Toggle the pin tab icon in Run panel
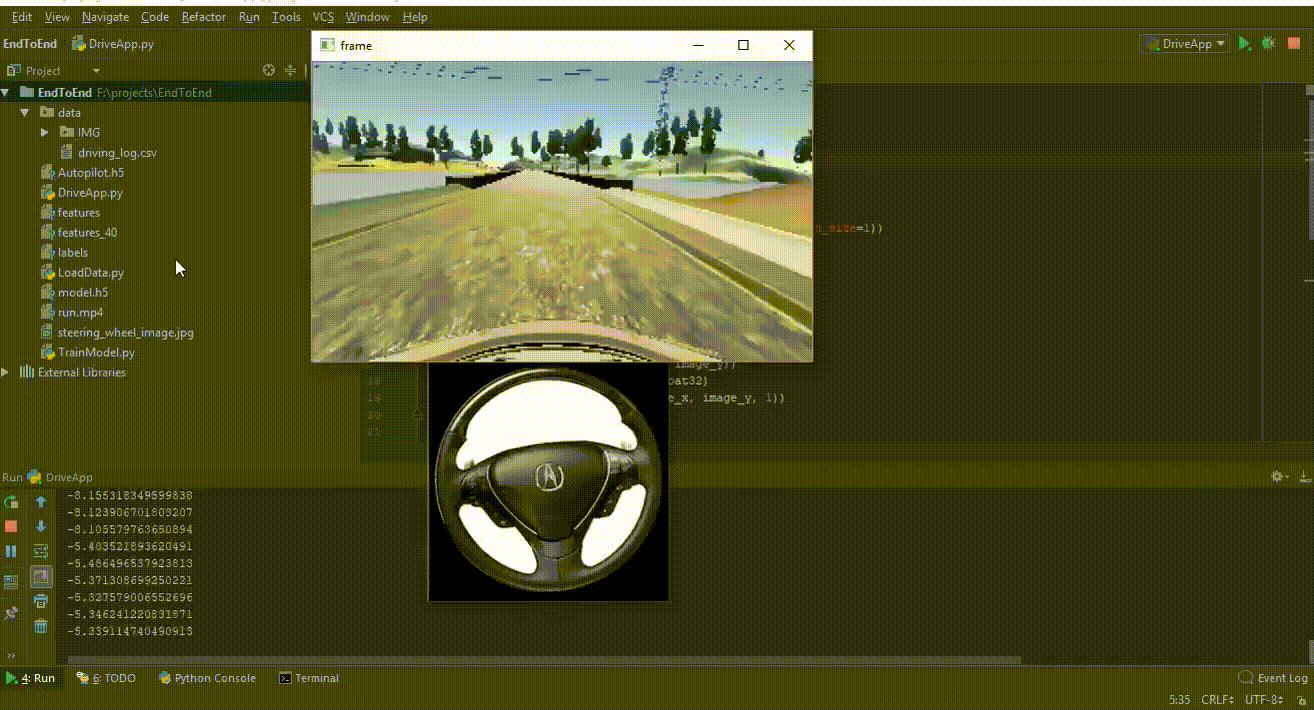1314x710 pixels. 11,613
